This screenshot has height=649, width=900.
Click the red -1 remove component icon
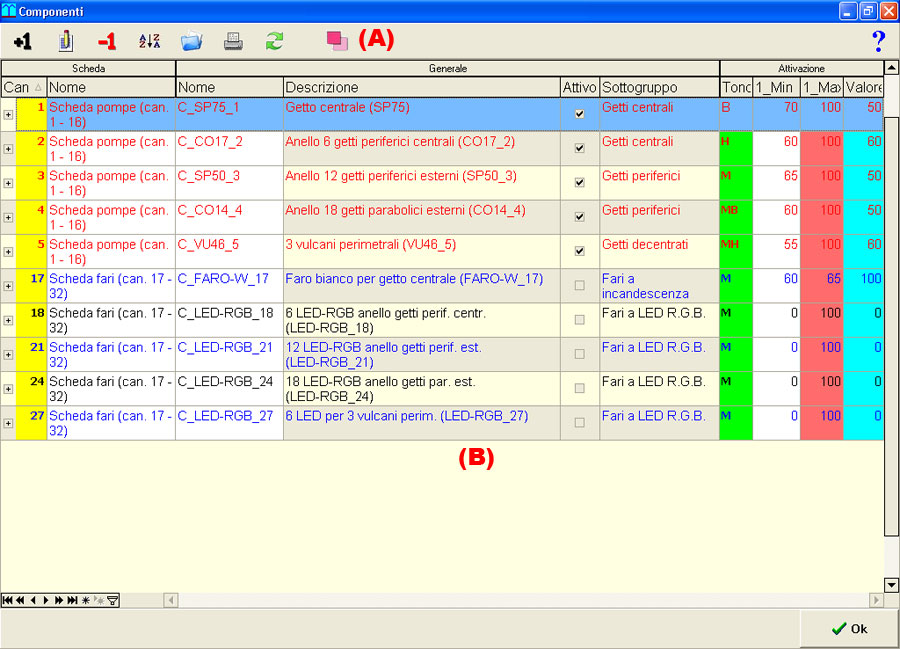click(x=107, y=41)
